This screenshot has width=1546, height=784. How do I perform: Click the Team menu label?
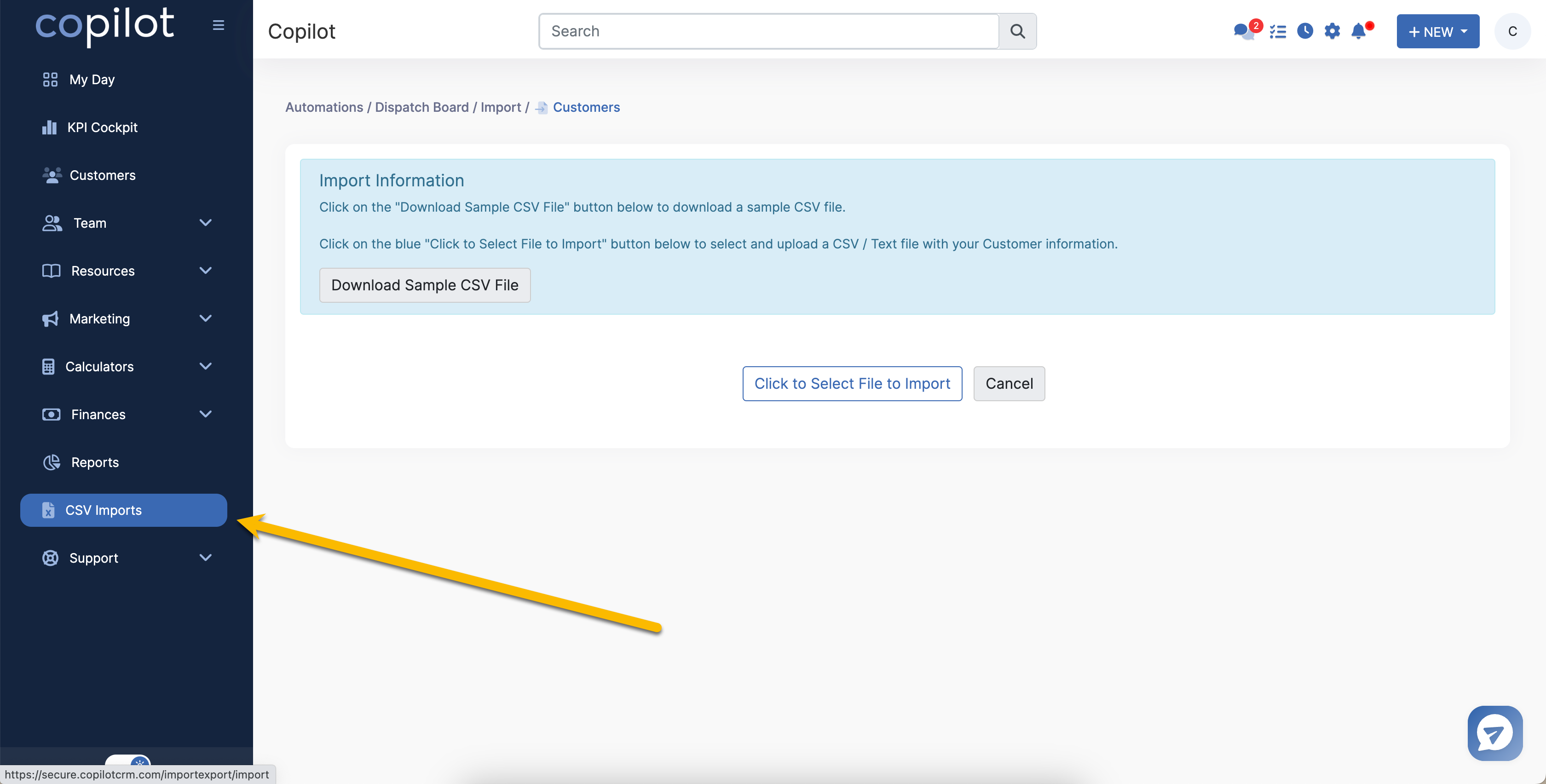coord(89,223)
